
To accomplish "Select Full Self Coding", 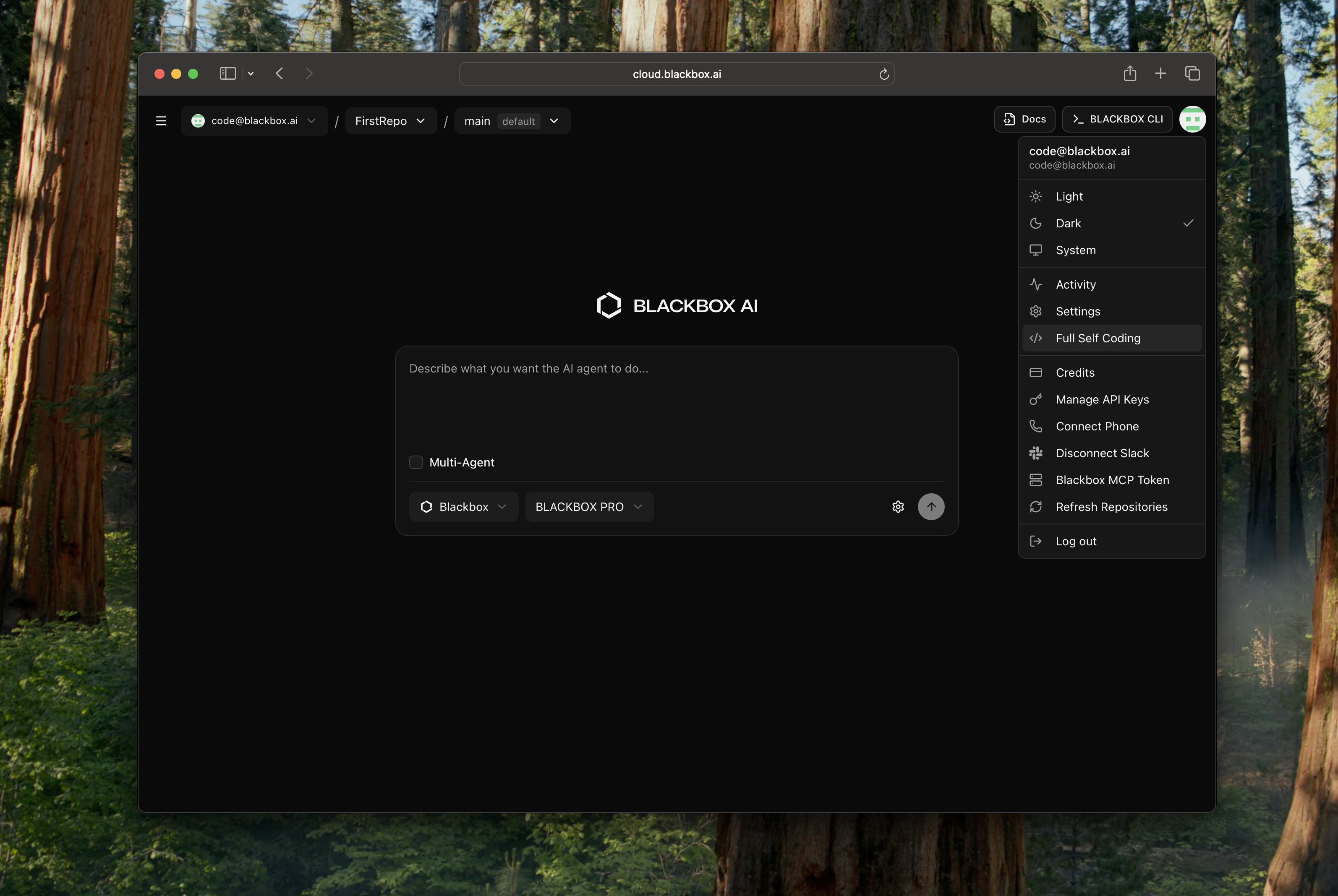I will (1098, 338).
